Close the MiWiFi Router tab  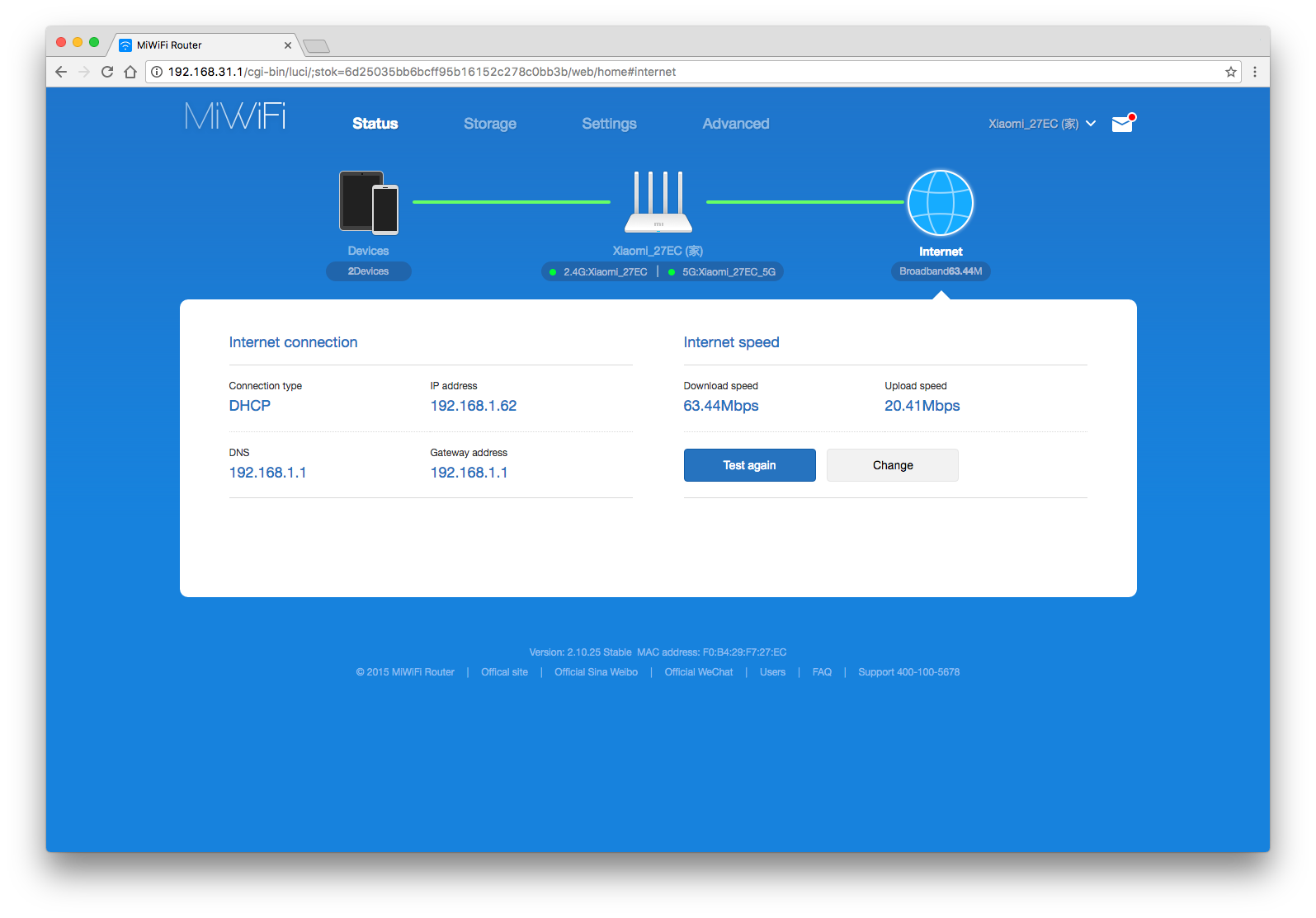pyautogui.click(x=288, y=45)
